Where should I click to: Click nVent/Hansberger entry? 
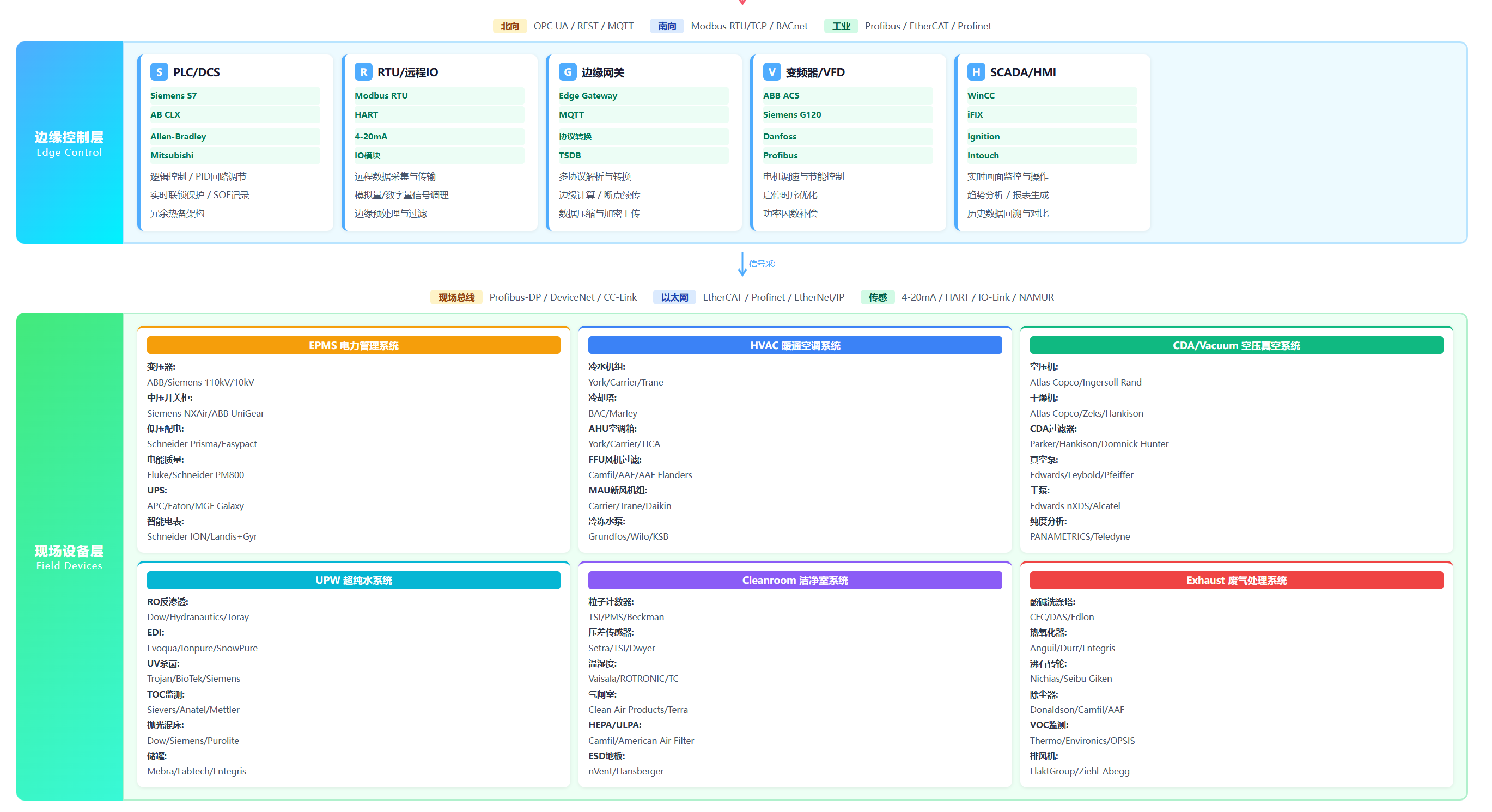coord(626,771)
